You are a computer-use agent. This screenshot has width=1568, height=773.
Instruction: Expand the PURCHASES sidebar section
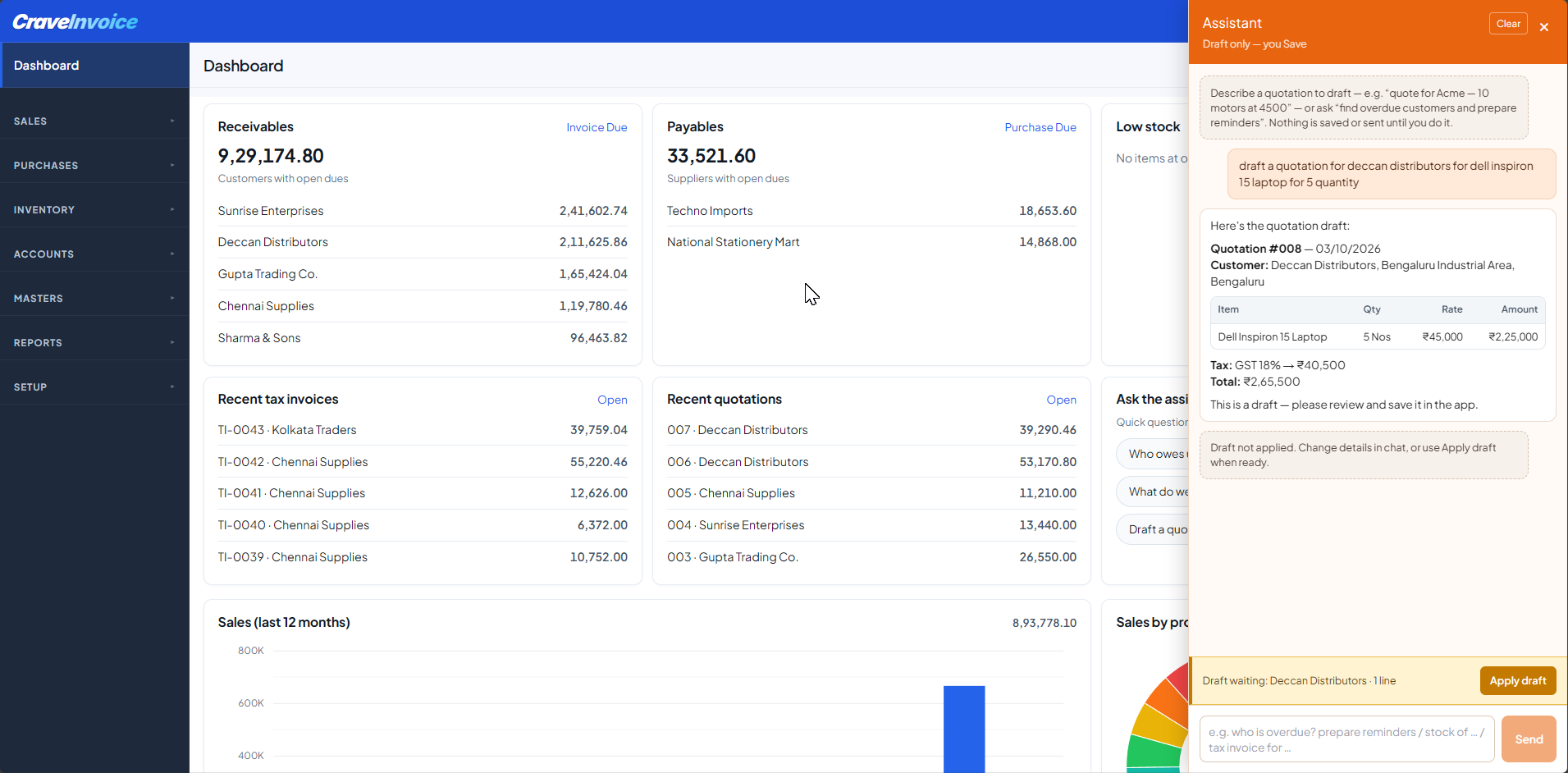click(94, 165)
